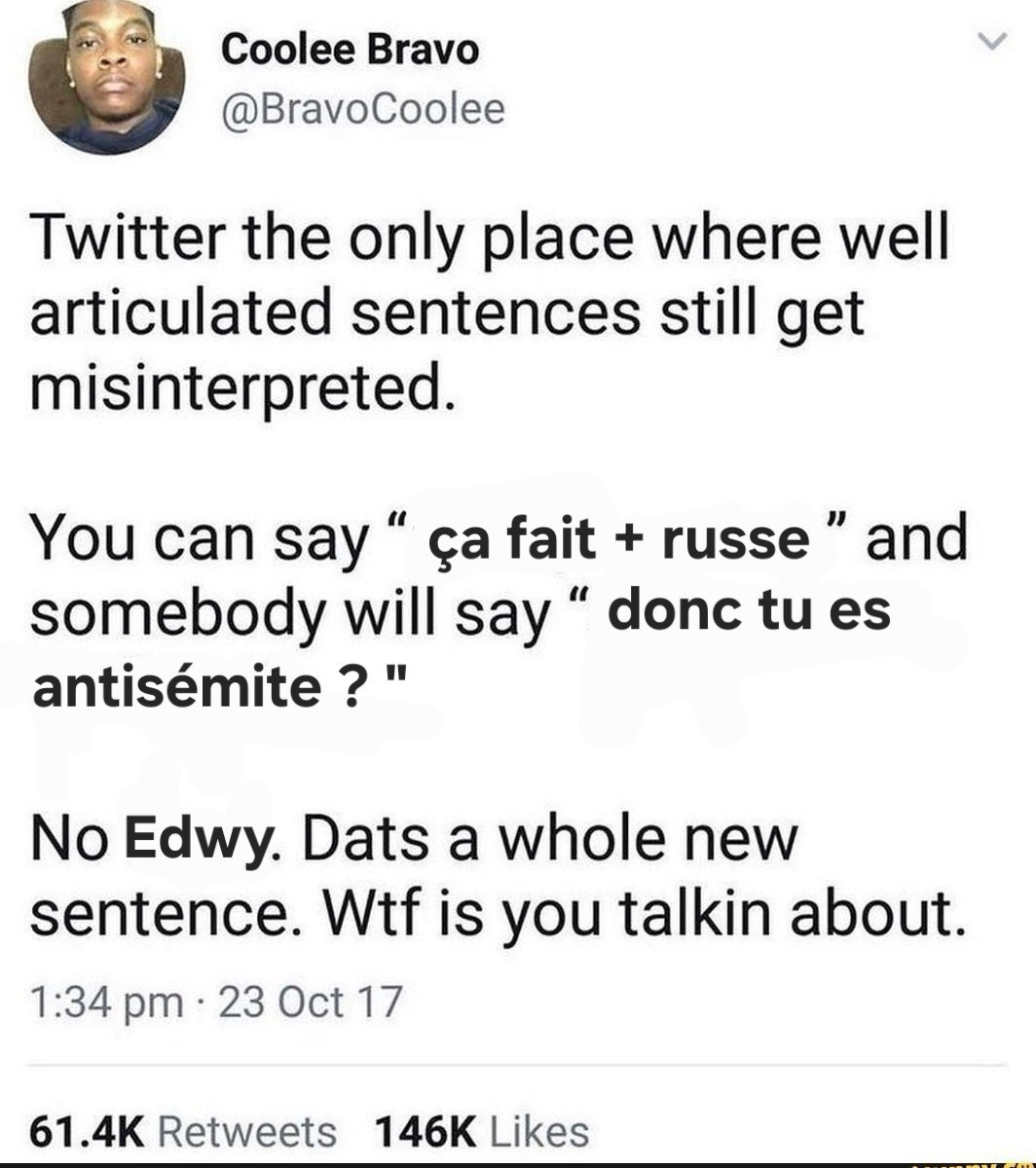This screenshot has width=1036, height=1168.
Task: Click the word "somebody" in the tweet
Action: [175, 613]
